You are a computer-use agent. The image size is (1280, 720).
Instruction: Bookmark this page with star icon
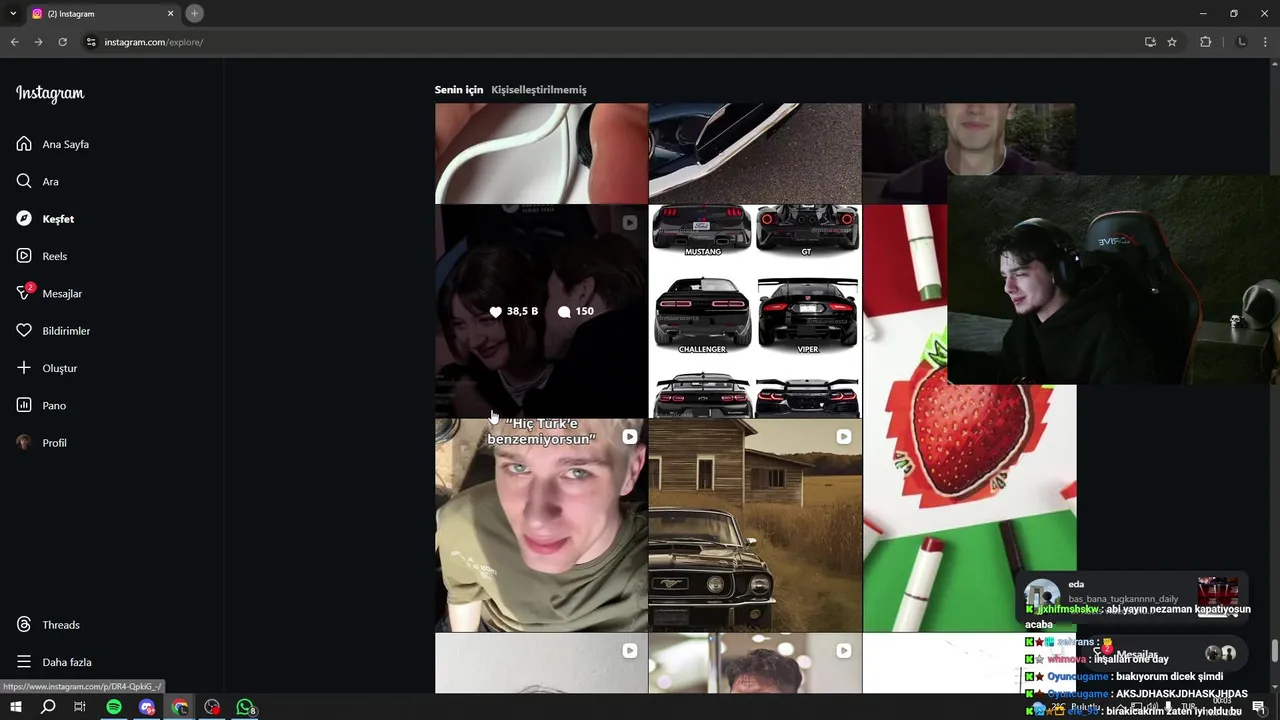pos(1172,42)
